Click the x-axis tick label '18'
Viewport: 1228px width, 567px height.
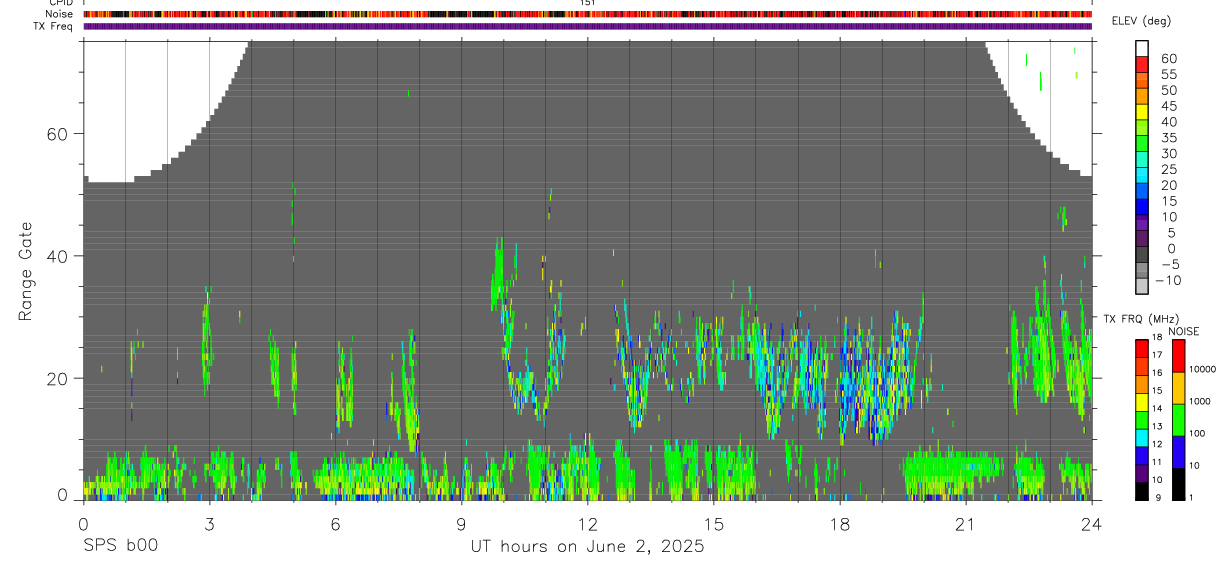tap(840, 524)
